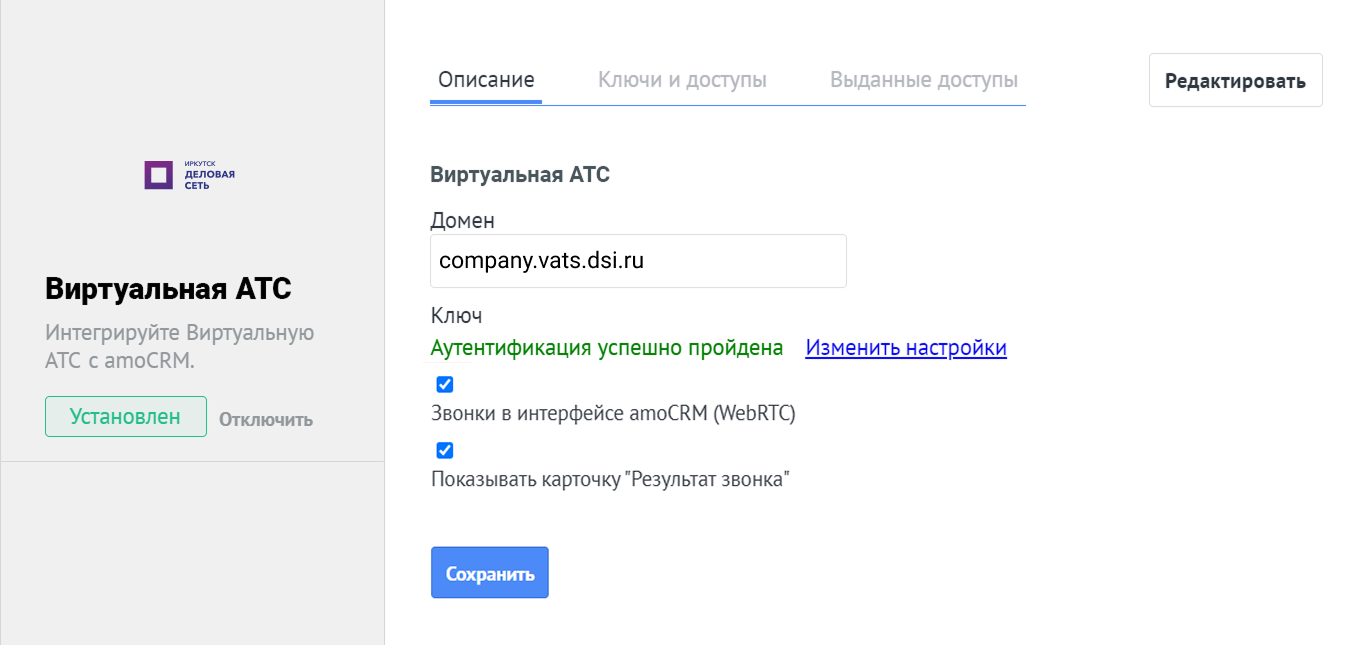
Task: Click the Деловая Сеть logo icon
Action: click(159, 175)
